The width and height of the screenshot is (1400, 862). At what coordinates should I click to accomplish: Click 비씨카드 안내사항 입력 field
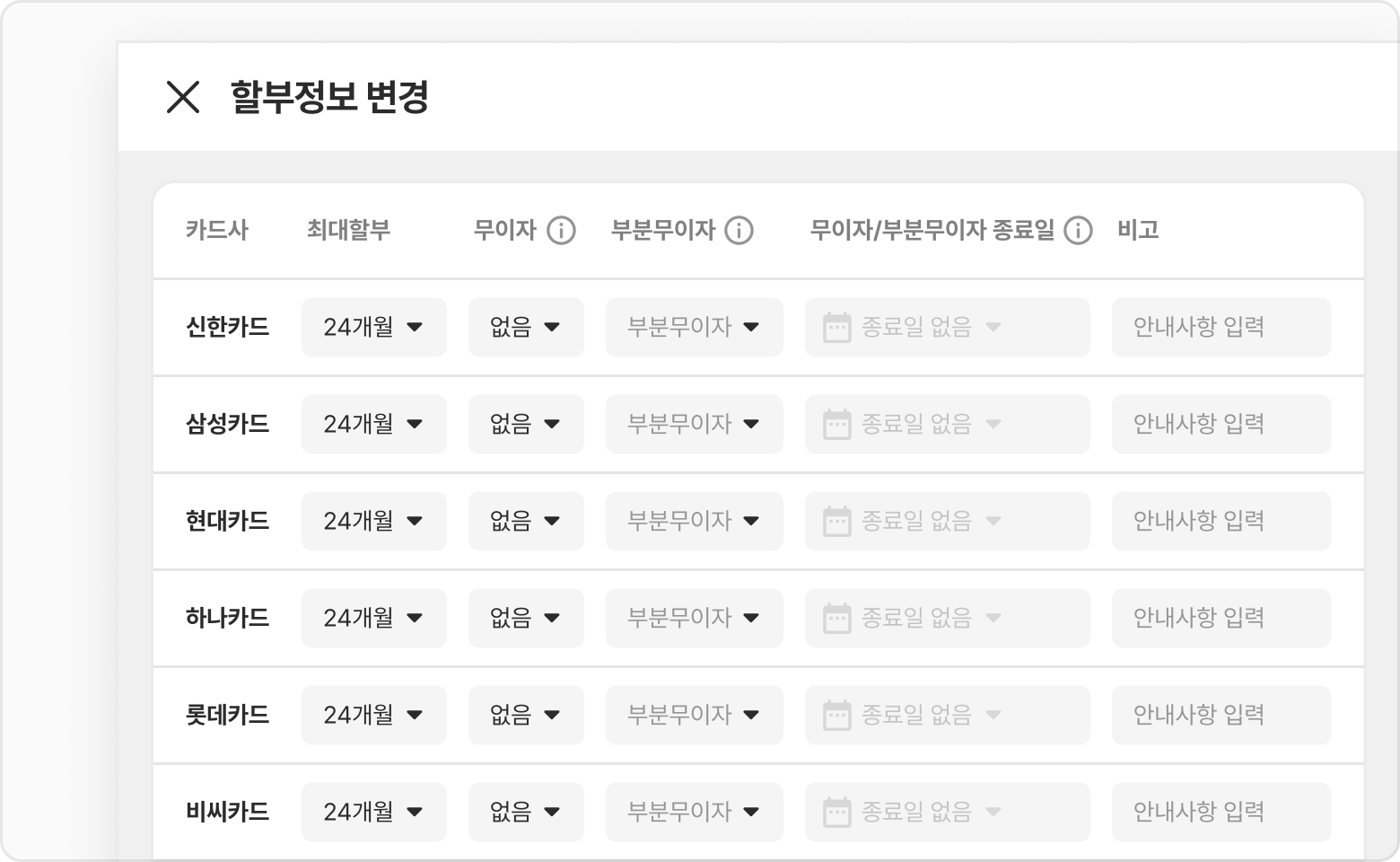click(1221, 813)
